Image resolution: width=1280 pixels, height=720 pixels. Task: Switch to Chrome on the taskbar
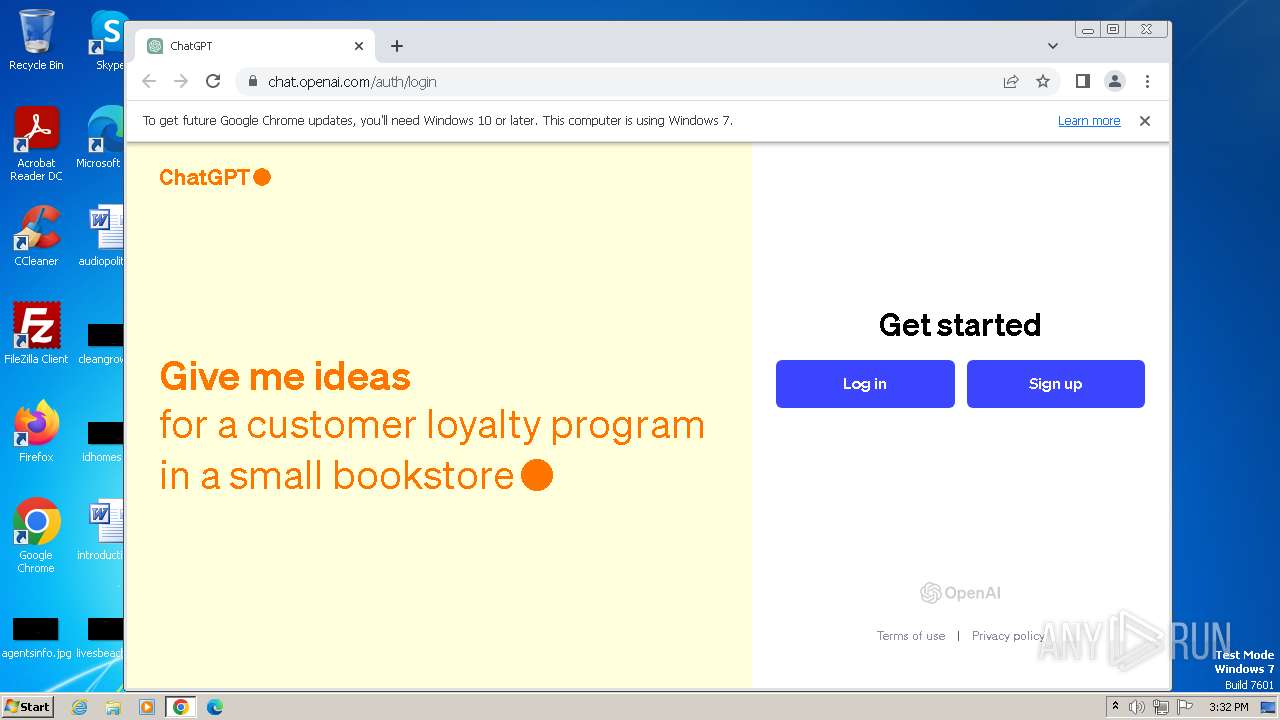(x=181, y=707)
